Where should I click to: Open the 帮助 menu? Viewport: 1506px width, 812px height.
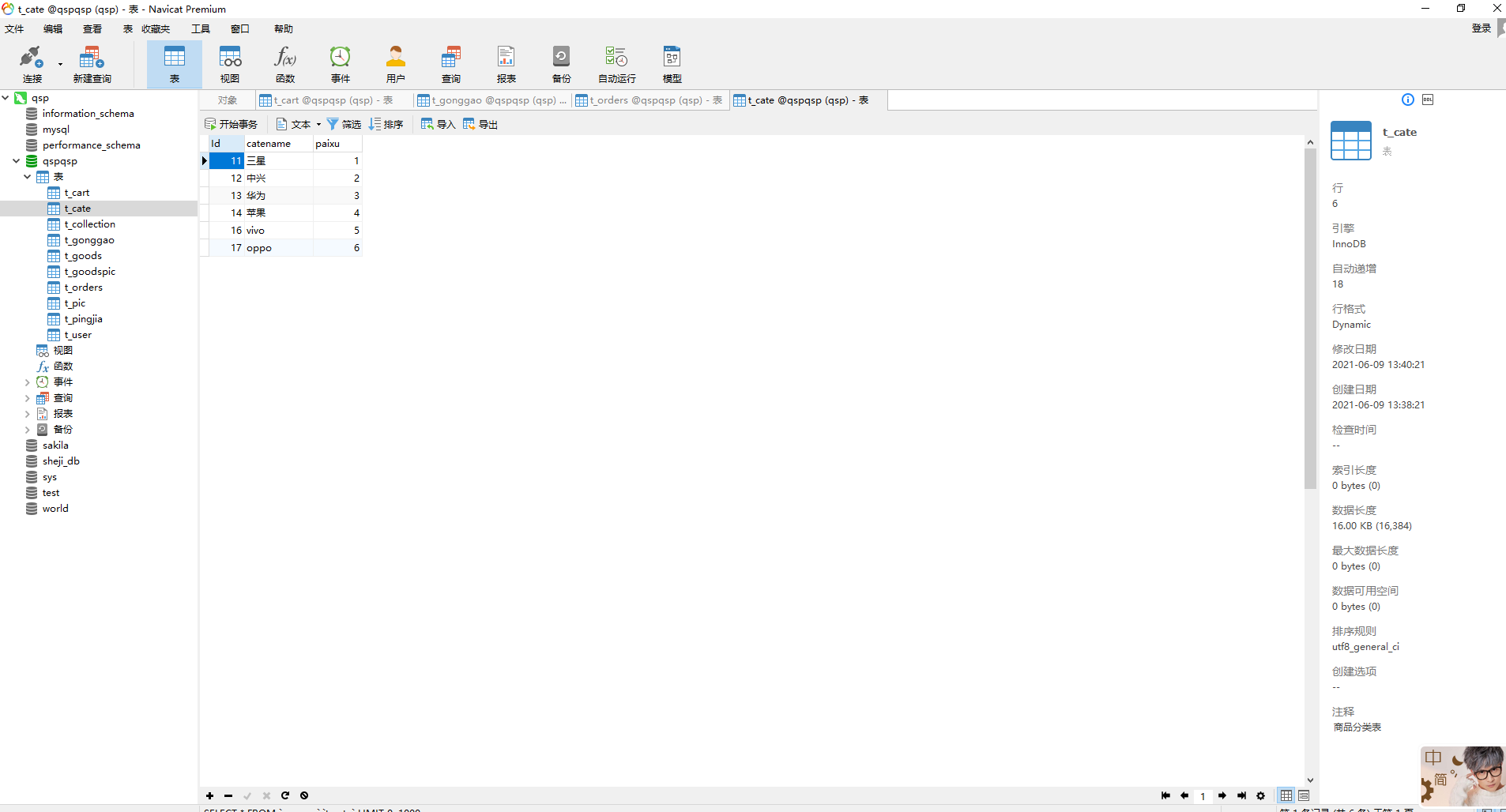pos(284,29)
